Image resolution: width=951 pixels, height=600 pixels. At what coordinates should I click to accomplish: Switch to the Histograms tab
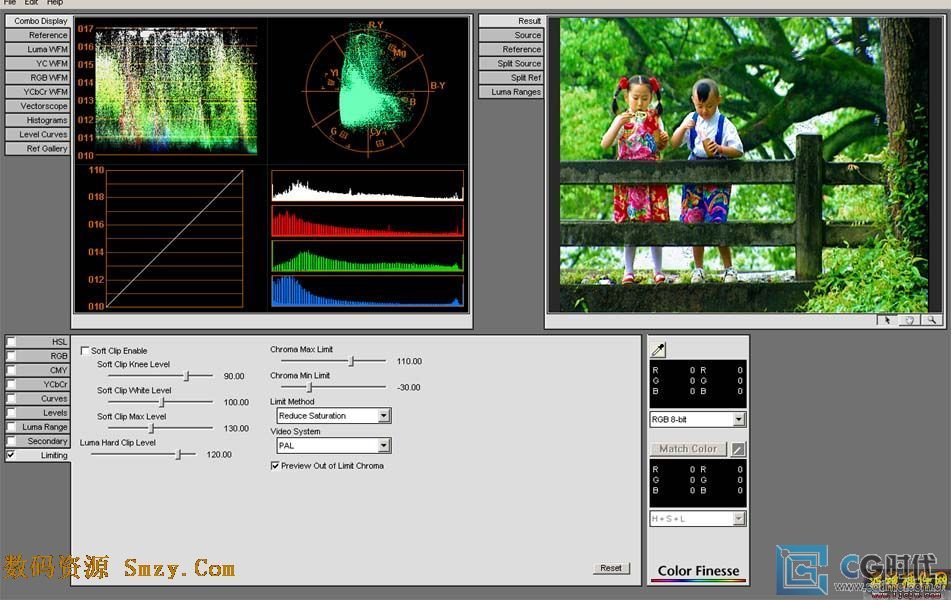click(x=38, y=120)
